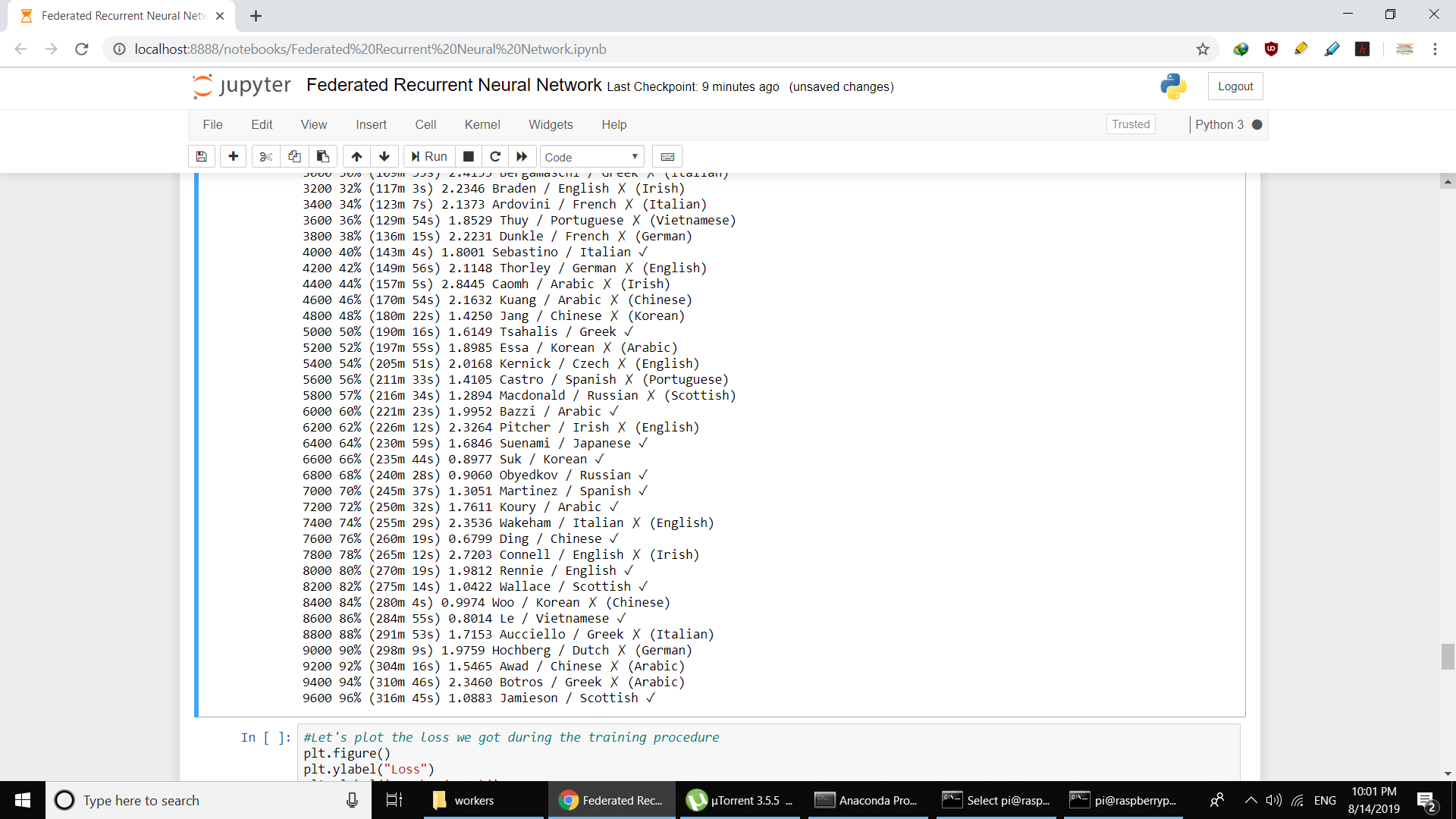This screenshot has height=819, width=1456.
Task: Bookmark this page with the star icon
Action: 1203,49
